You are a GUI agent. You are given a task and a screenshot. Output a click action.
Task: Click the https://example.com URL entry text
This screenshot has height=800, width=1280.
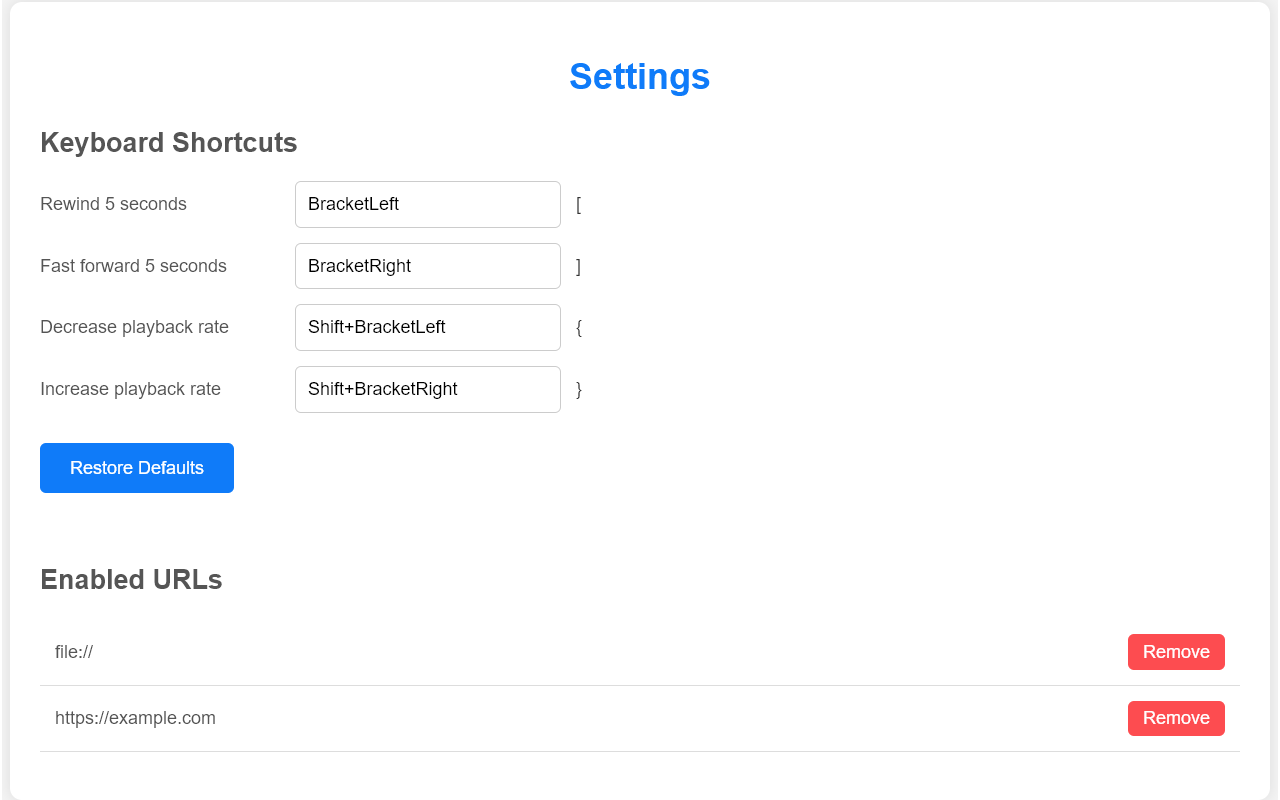[x=135, y=718]
